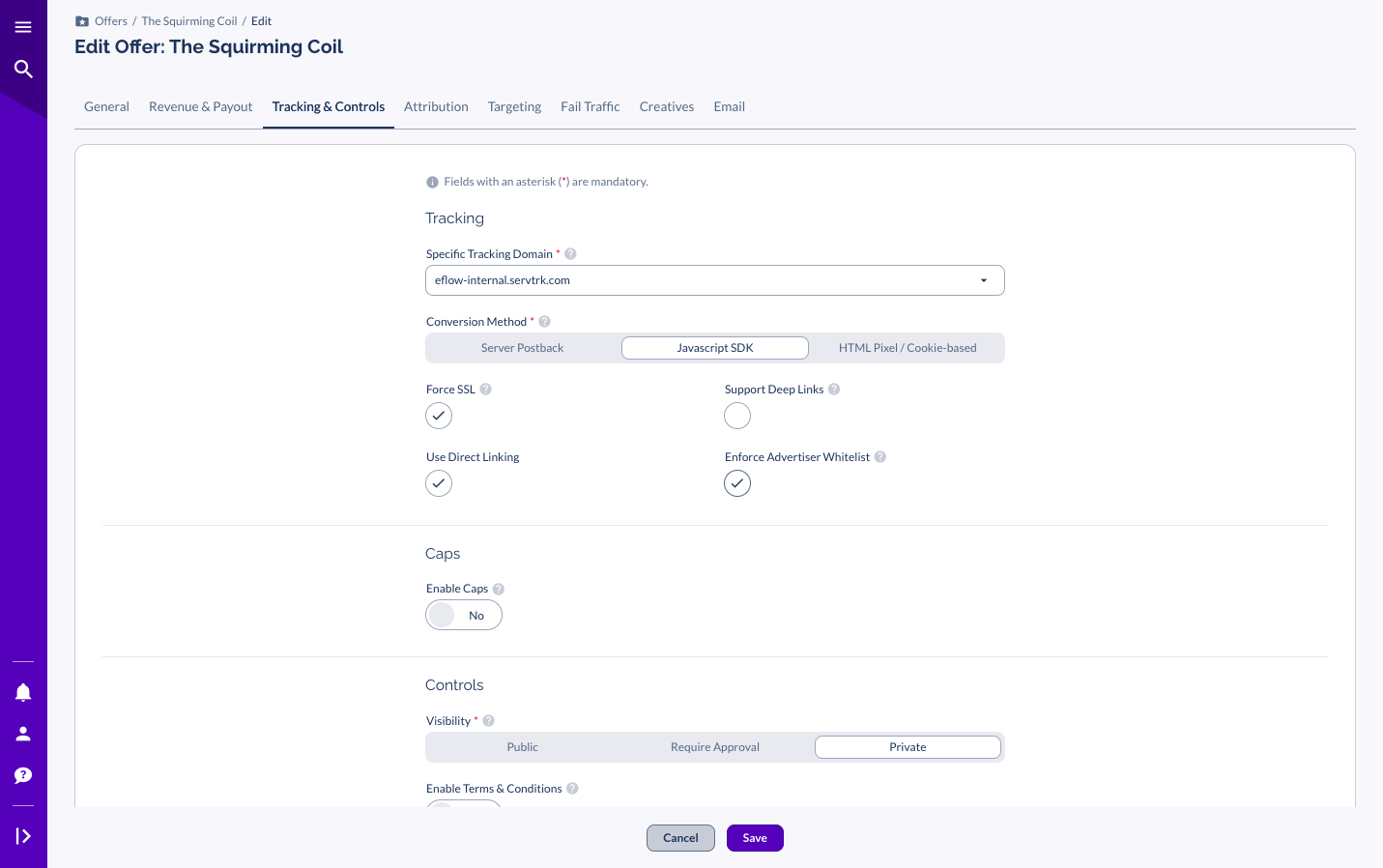
Task: Switch to the Revenue & Payout tab
Action: coord(200,106)
